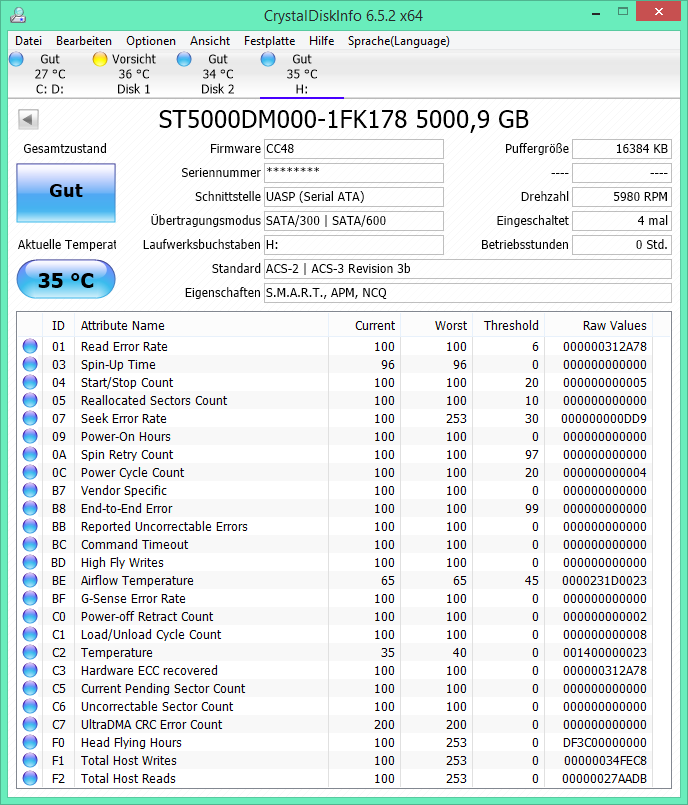Viewport: 688px width, 805px height.
Task: Click status orb for Airflow Temperature
Action: click(30, 580)
